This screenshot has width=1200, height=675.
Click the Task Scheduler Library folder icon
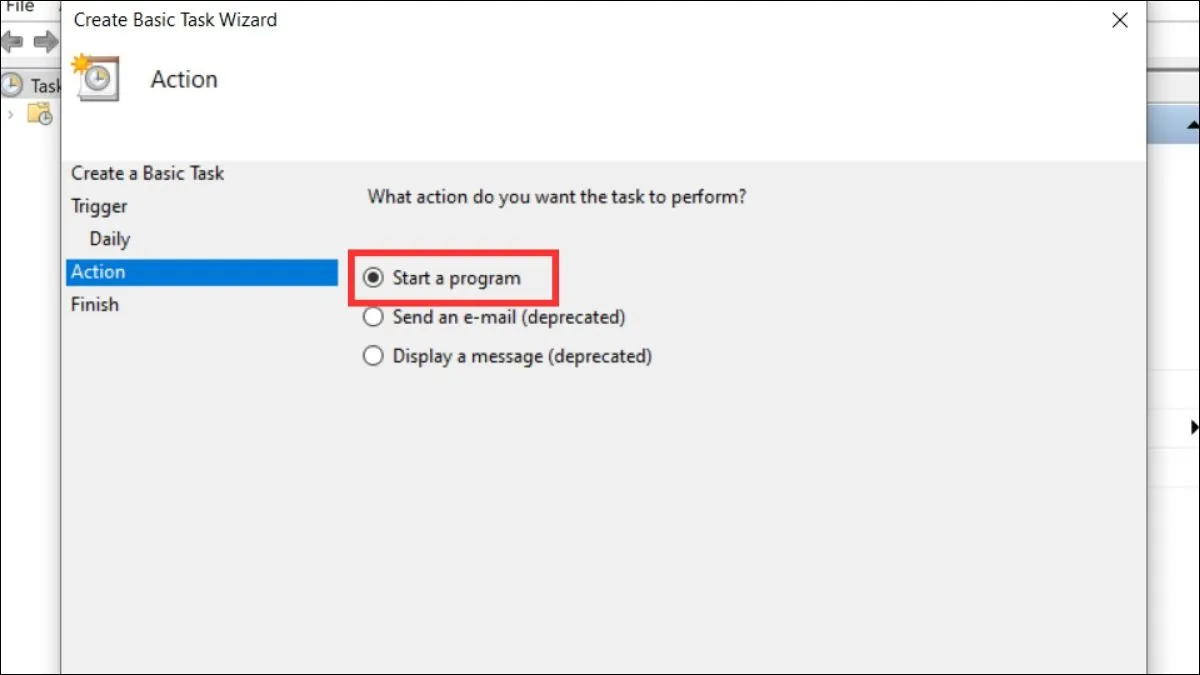tap(41, 114)
